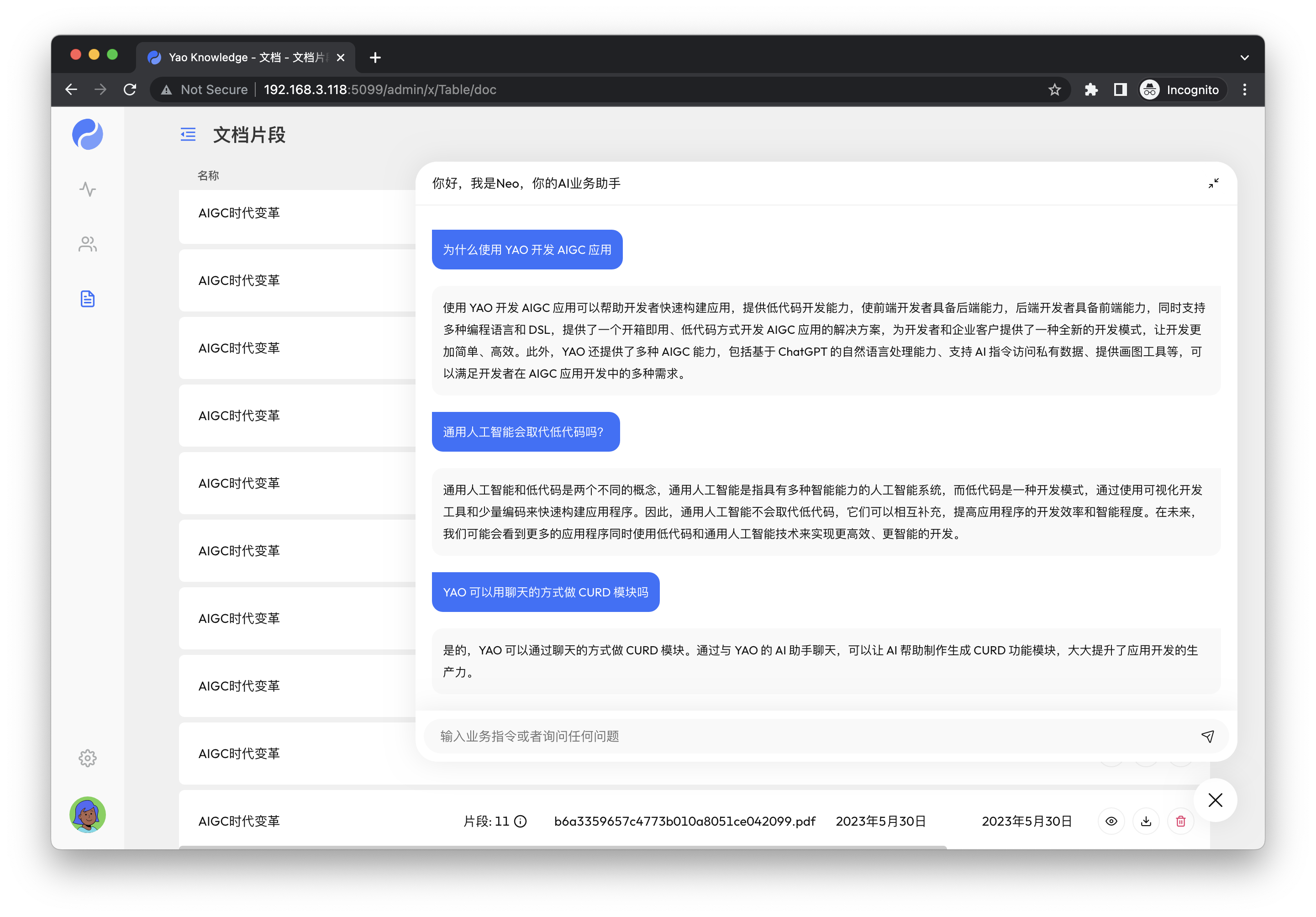
Task: Click the red delete trash icon in the bottom row
Action: (x=1181, y=821)
